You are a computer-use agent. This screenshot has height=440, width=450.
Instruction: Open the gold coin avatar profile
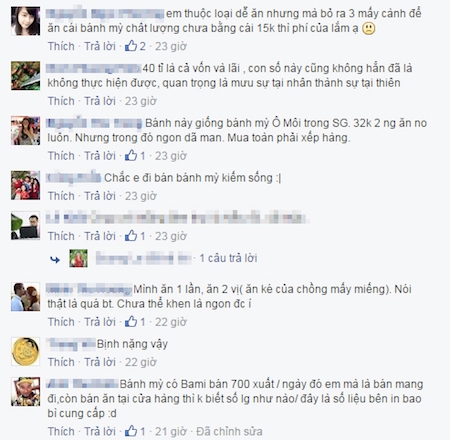(x=25, y=351)
